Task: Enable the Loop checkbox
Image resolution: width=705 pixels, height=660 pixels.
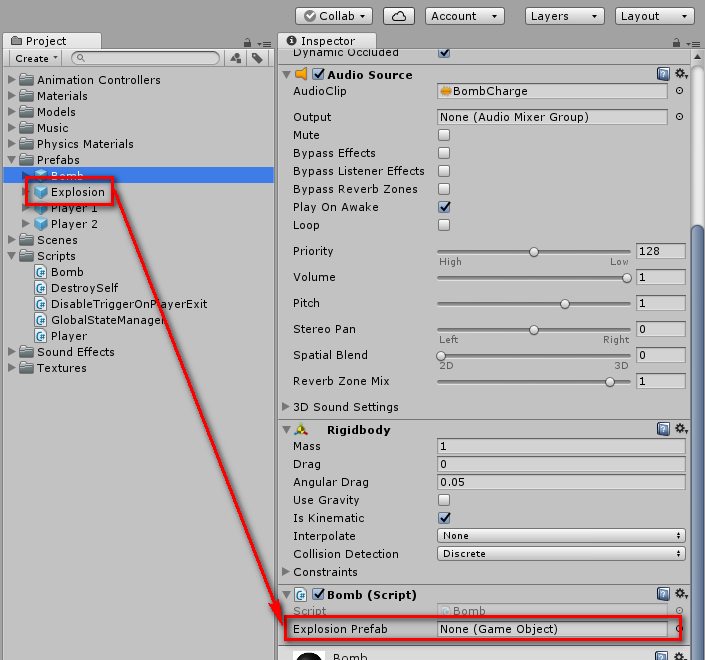Action: tap(444, 225)
